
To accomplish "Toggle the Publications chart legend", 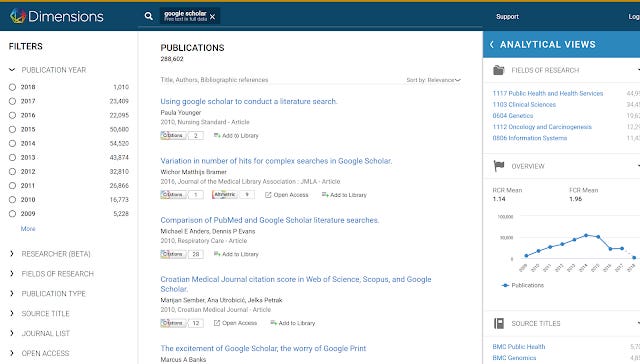I will 522,285.
